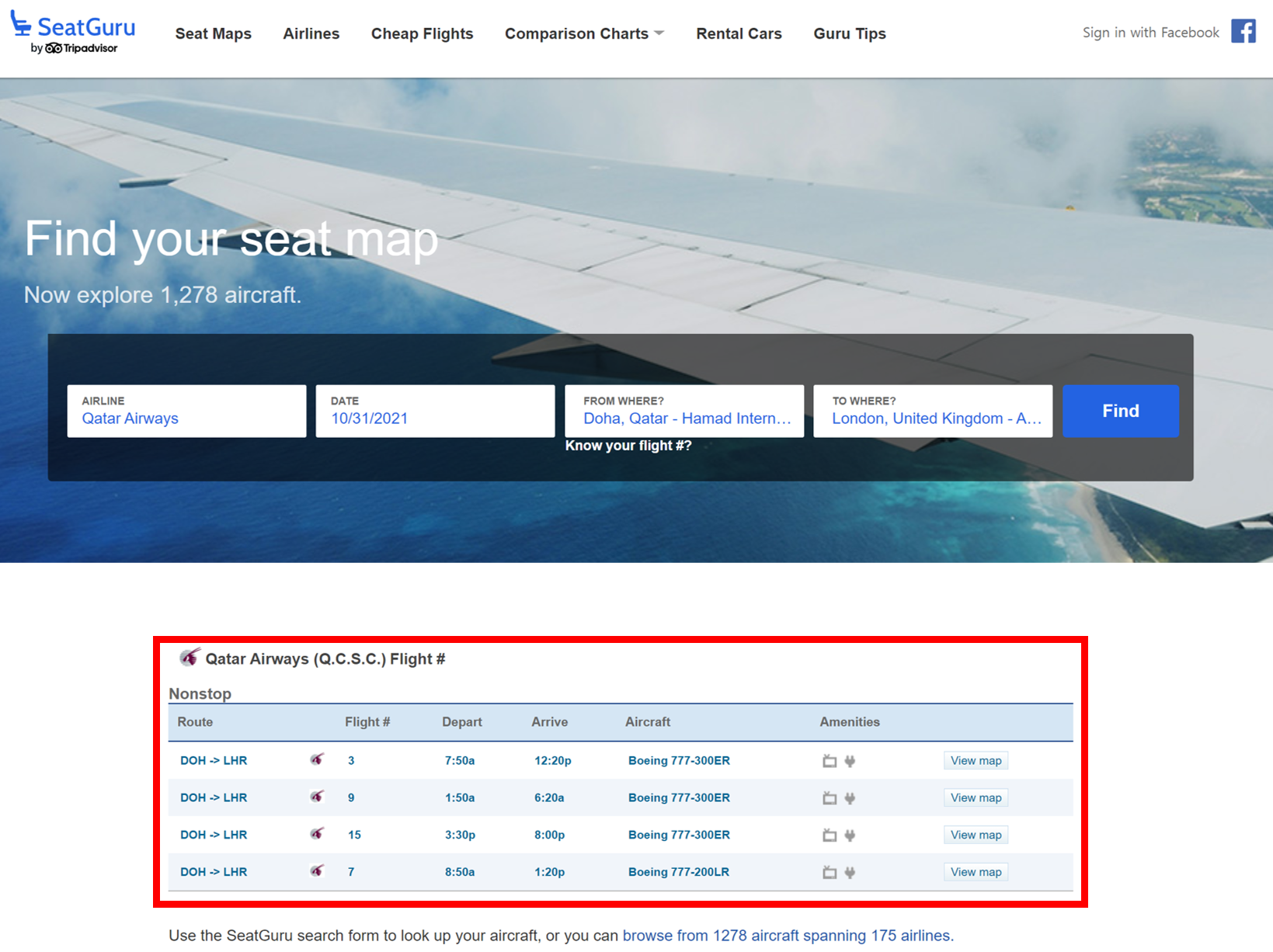Screen dimensions: 1273x952
Task: Click View map for flight 3
Action: 976,760
